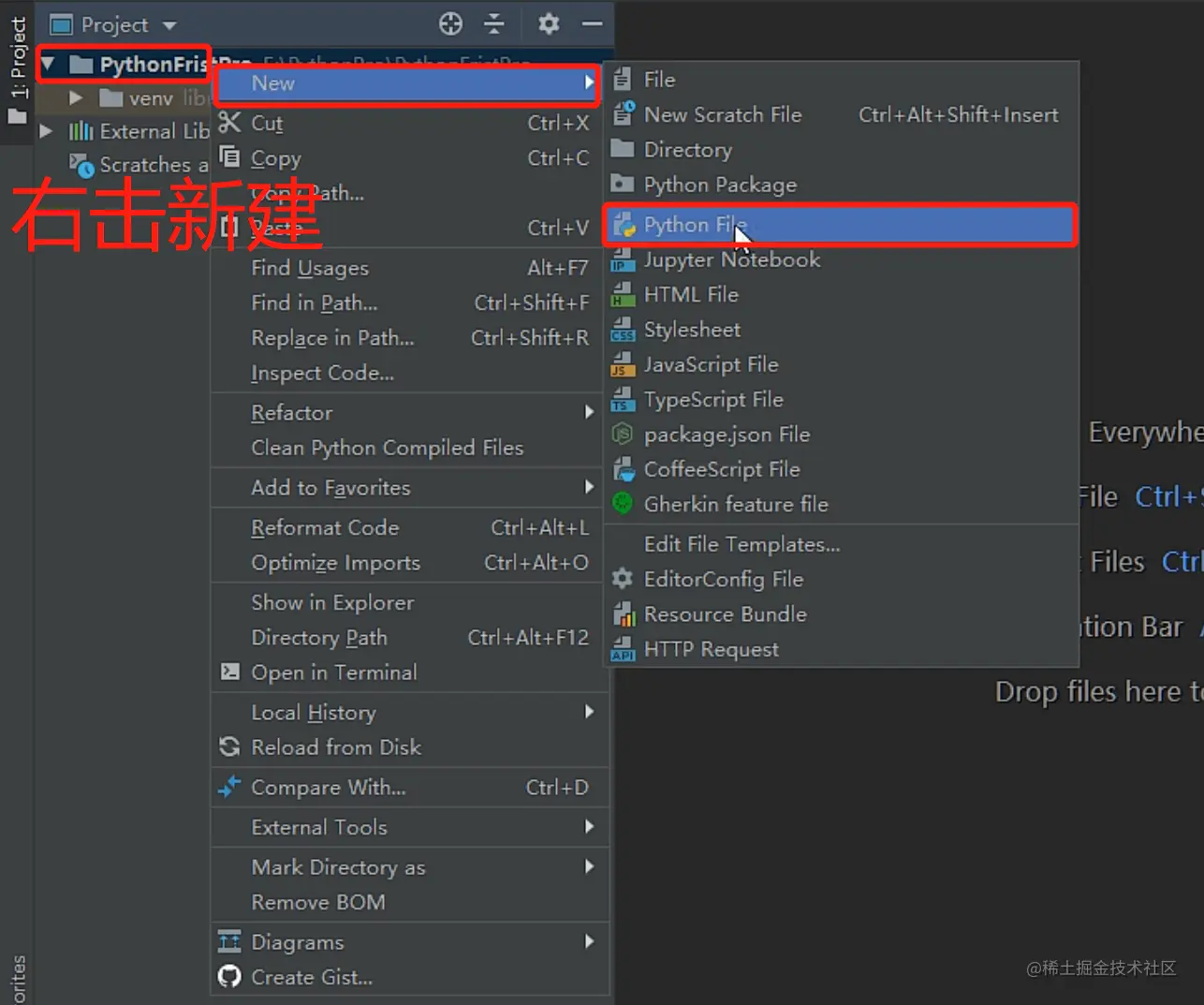1204x1005 pixels.
Task: Expand External Libraries tree arrow
Action: click(x=46, y=131)
